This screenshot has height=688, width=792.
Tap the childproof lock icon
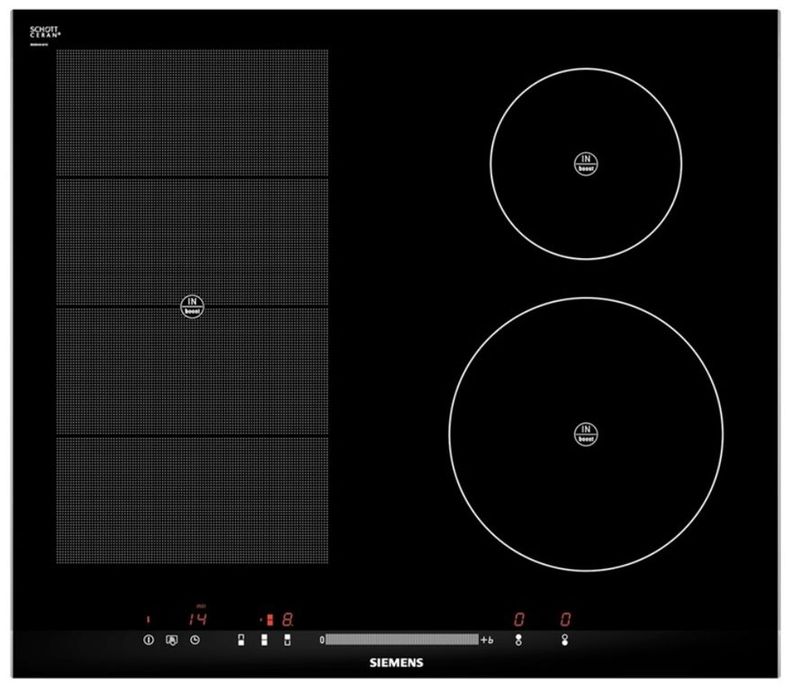(171, 640)
